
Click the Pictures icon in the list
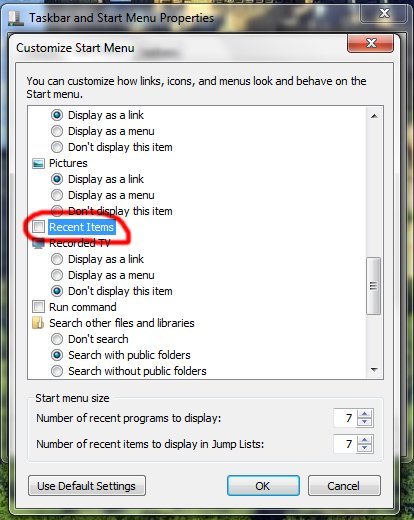point(38,163)
